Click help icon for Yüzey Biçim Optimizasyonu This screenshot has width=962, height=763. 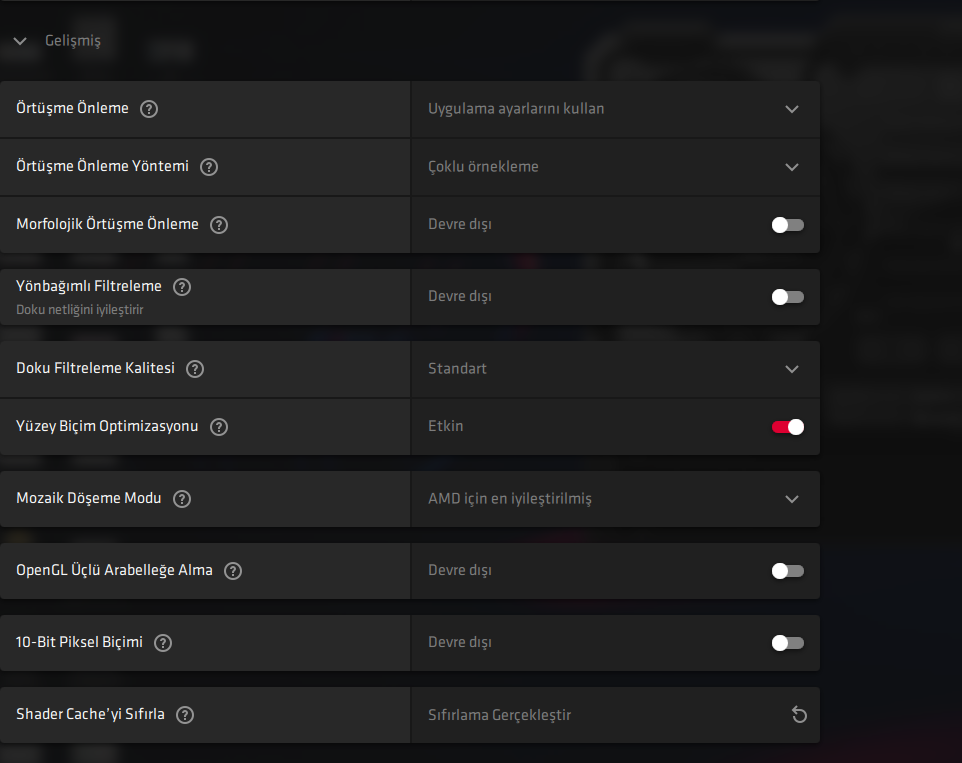click(219, 427)
